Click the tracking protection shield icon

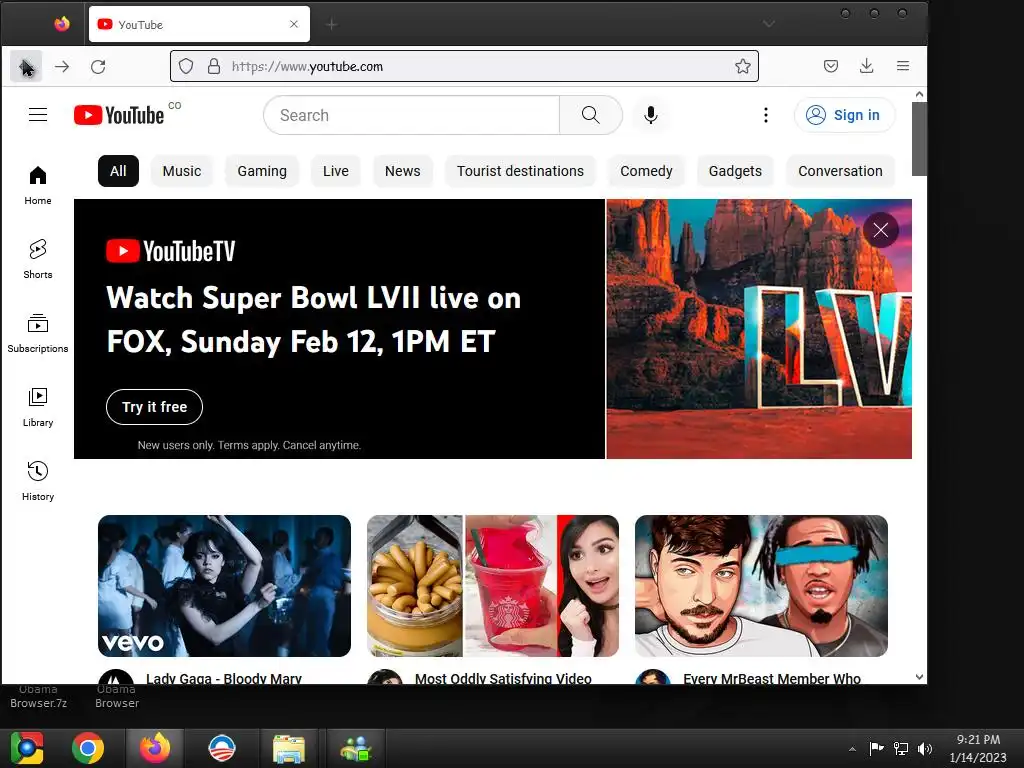(x=186, y=66)
